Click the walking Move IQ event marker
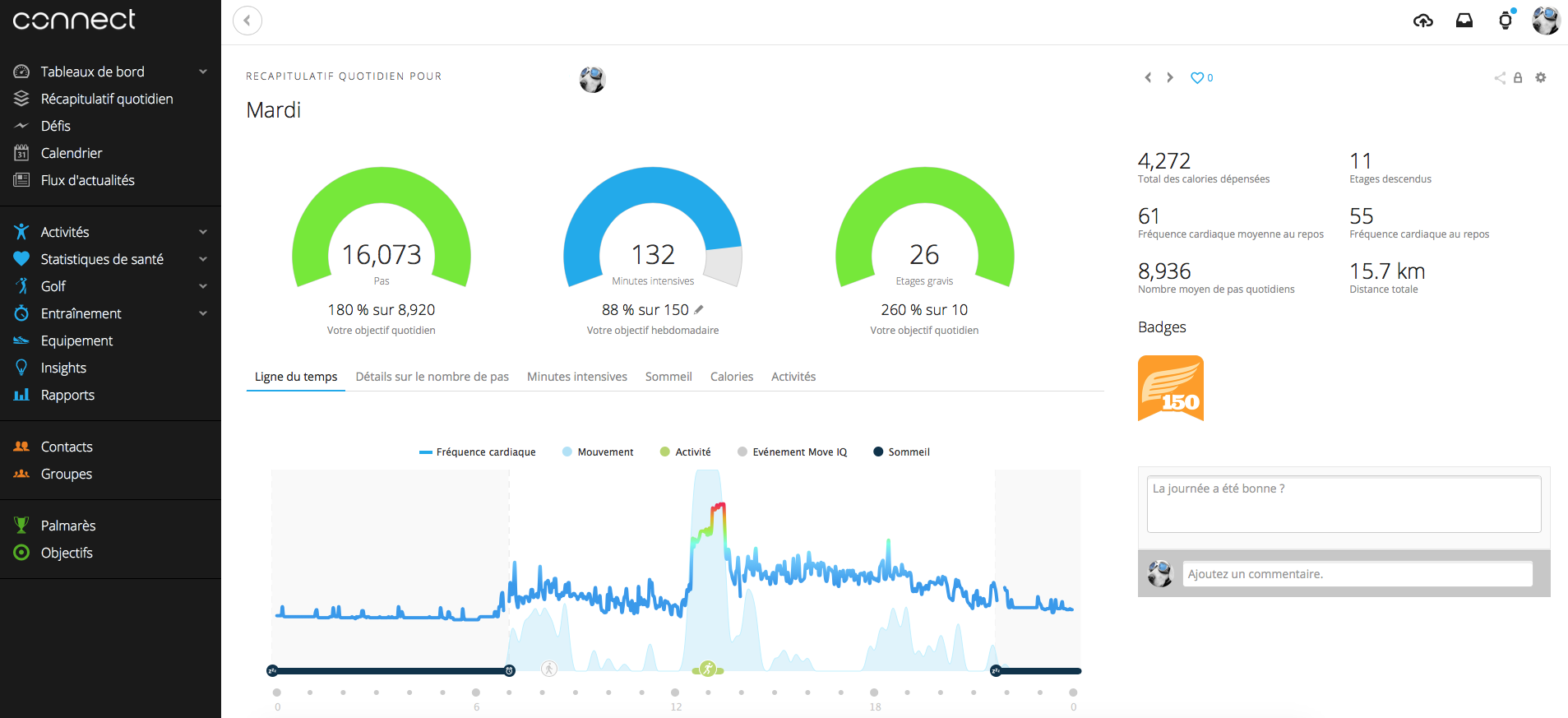This screenshot has width=1568, height=718. (549, 669)
